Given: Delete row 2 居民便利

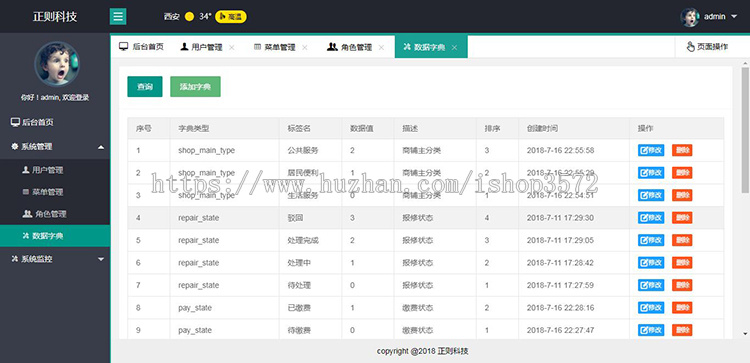Looking at the screenshot, I should (x=682, y=173).
